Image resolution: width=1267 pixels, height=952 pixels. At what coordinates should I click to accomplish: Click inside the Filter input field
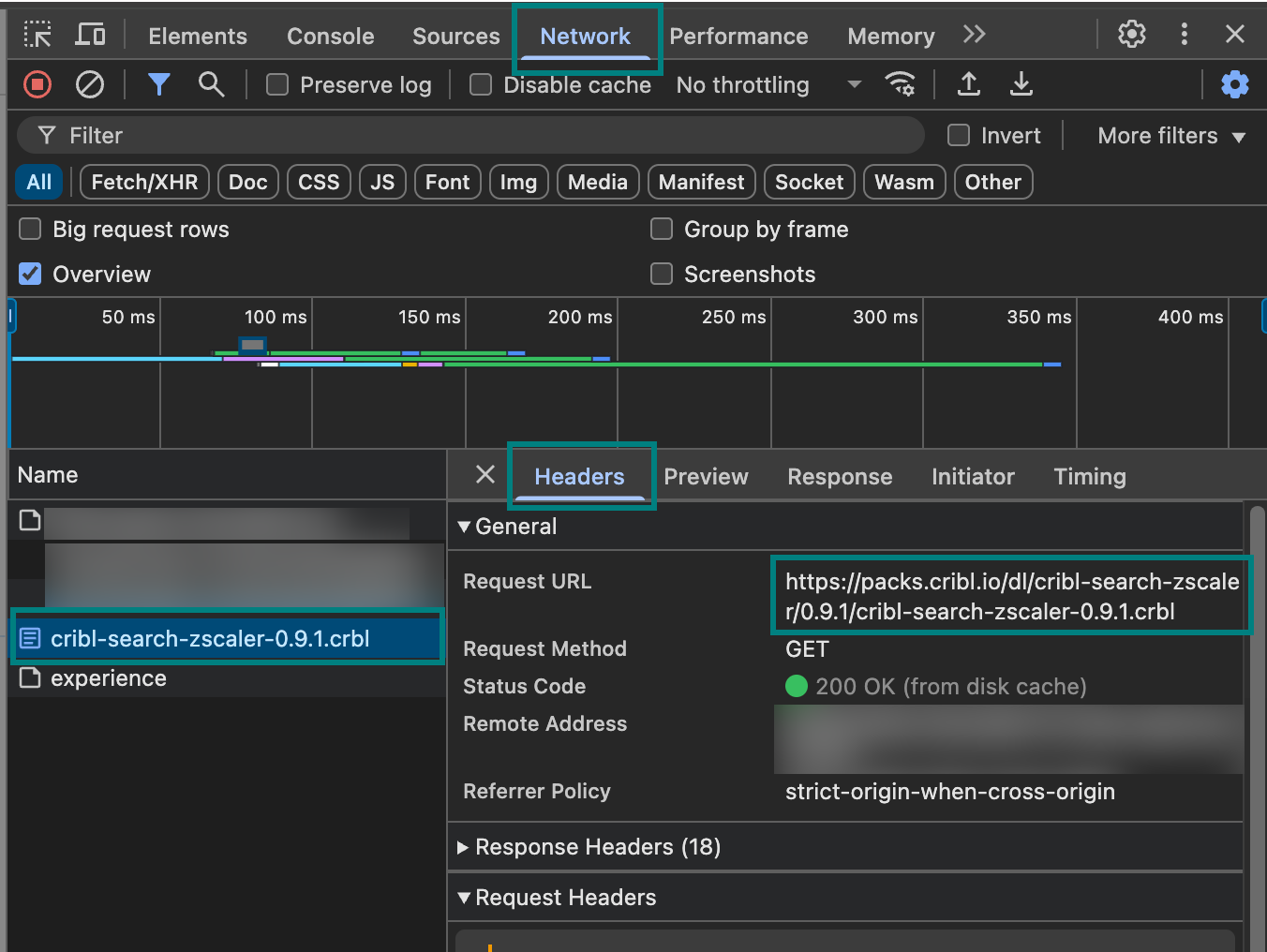[x=469, y=135]
